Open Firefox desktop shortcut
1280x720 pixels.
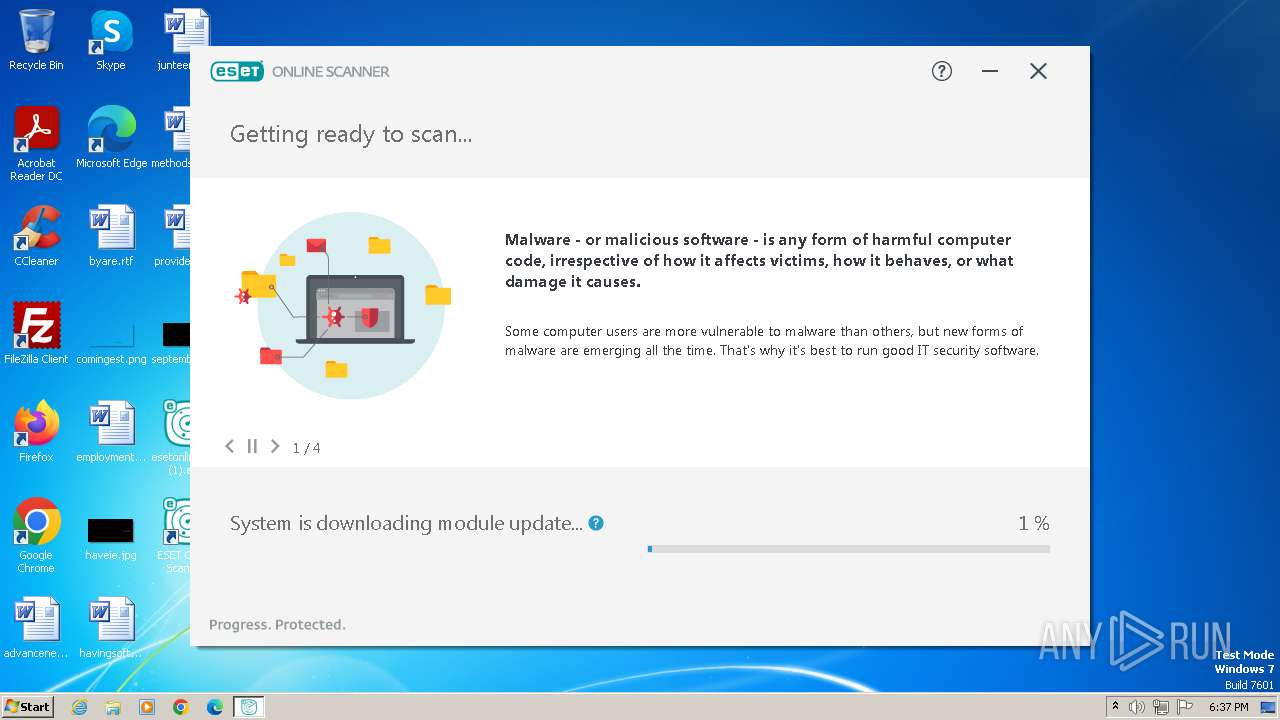coord(36,432)
